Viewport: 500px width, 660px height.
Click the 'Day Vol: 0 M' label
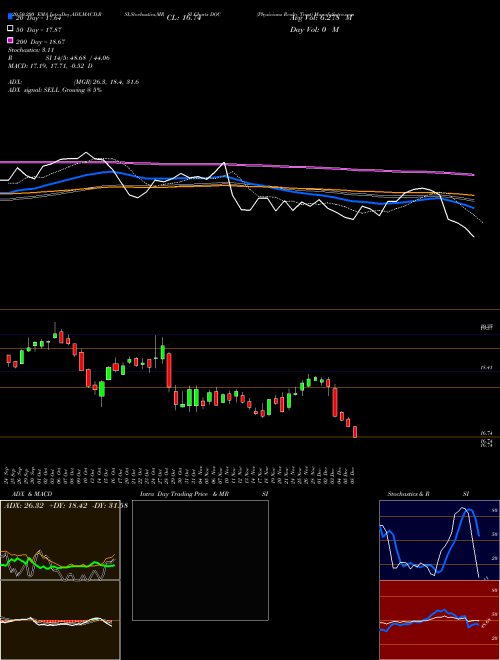[x=314, y=30]
